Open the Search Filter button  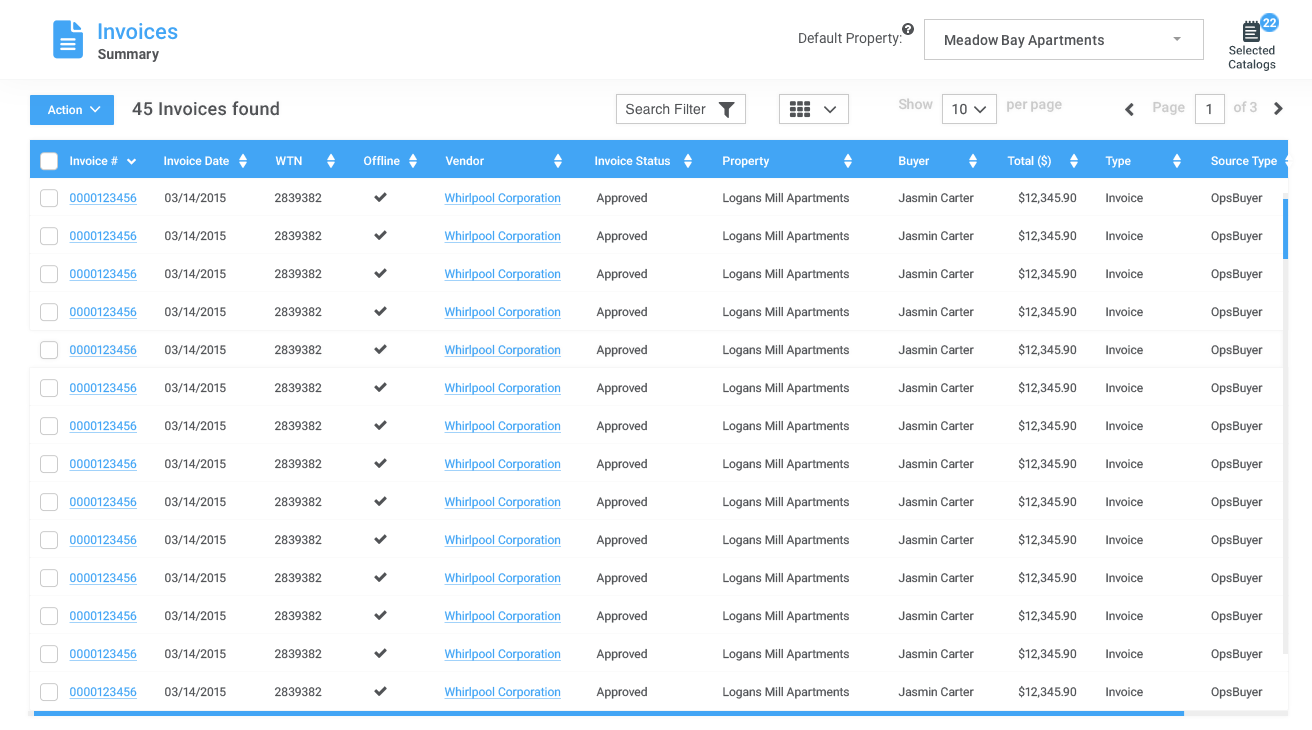[681, 109]
